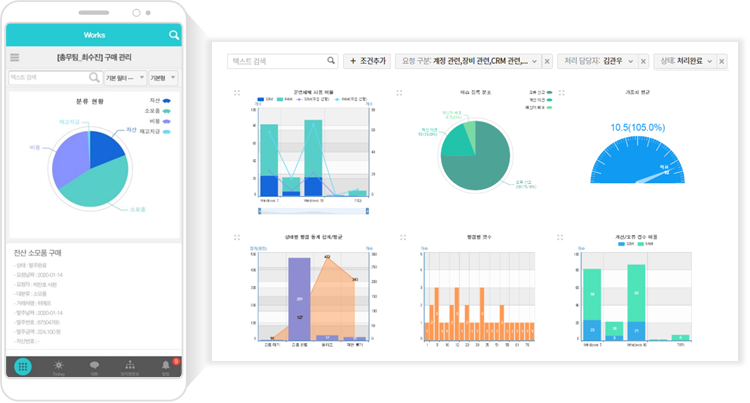
Task: Click the drag handle of top-left chart
Action: pos(236,93)
